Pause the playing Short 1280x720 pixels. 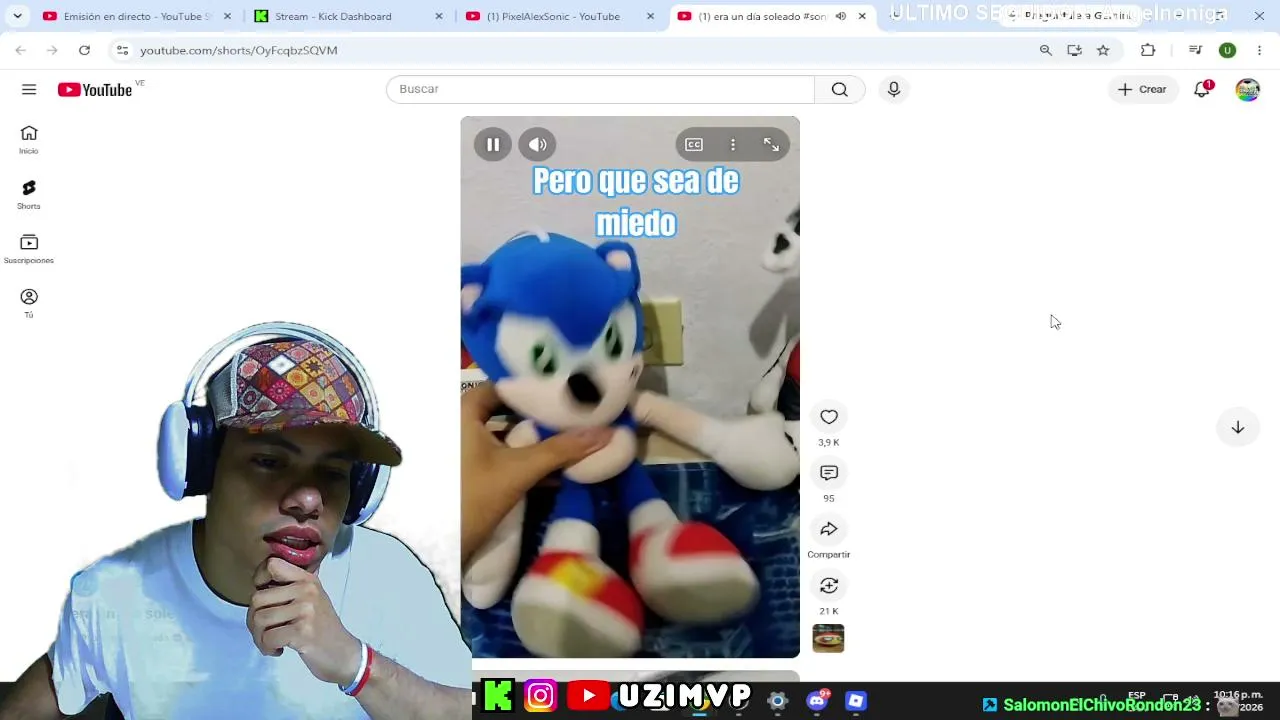pos(493,145)
